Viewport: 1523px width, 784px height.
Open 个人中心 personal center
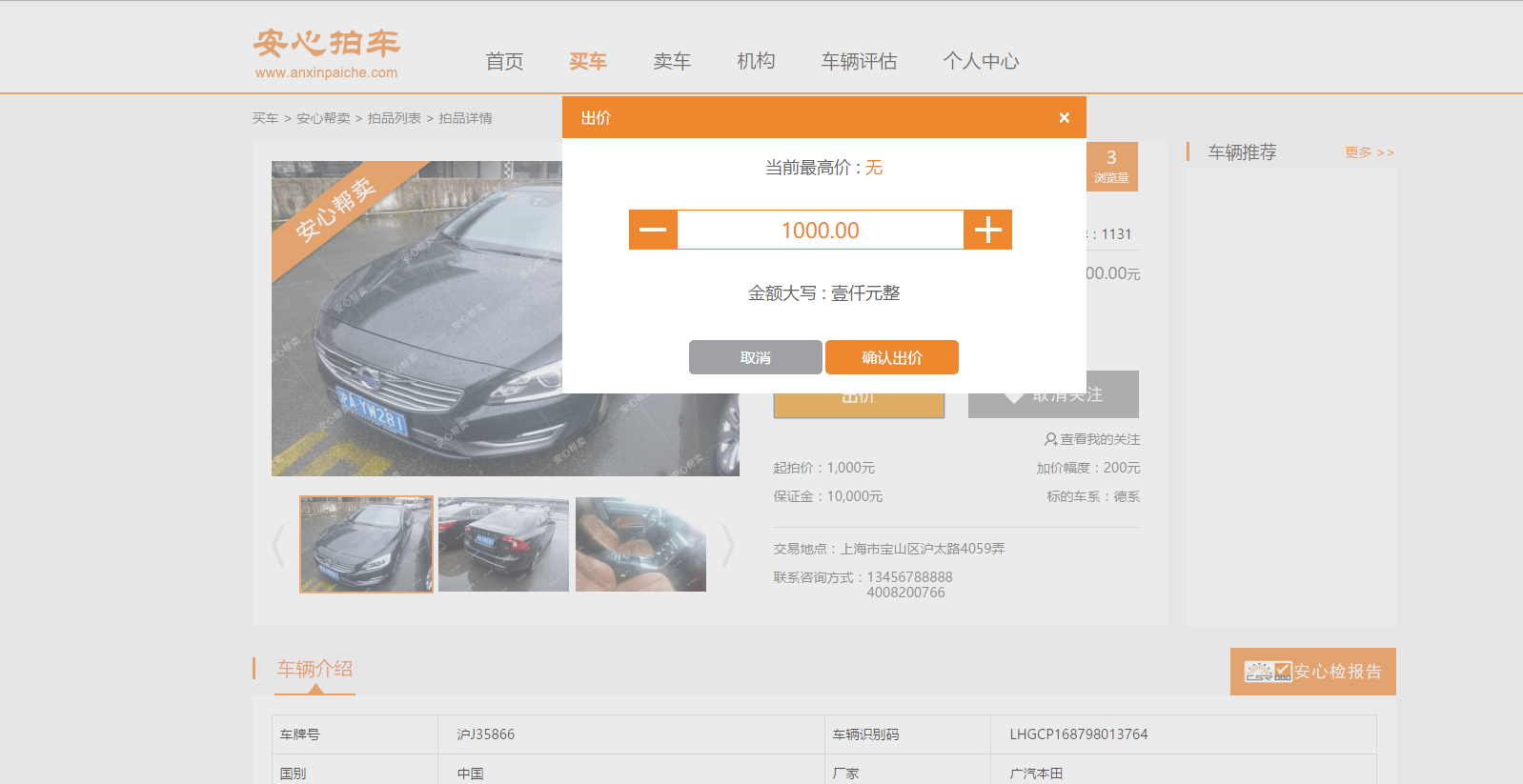point(981,62)
